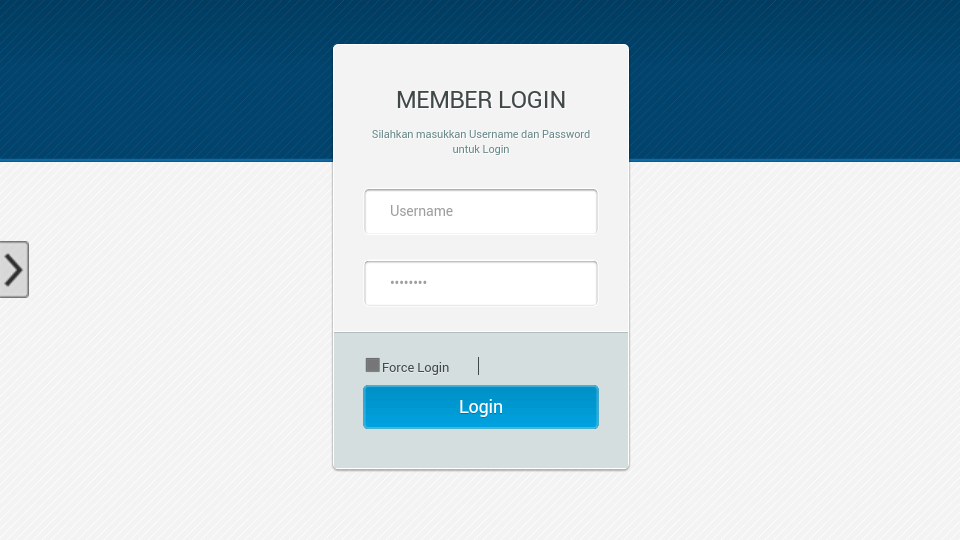Tick the gray Force Login checkbox

[x=372, y=366]
